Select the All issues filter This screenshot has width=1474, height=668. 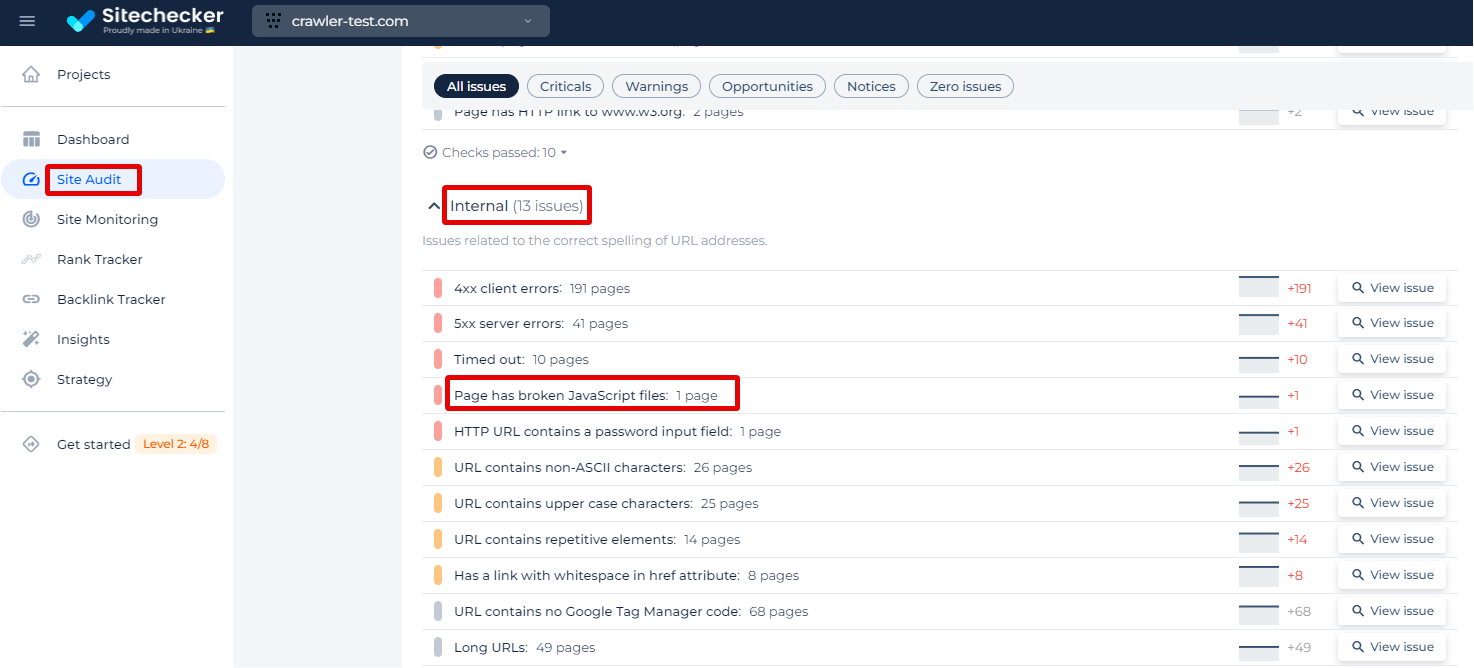(x=476, y=86)
